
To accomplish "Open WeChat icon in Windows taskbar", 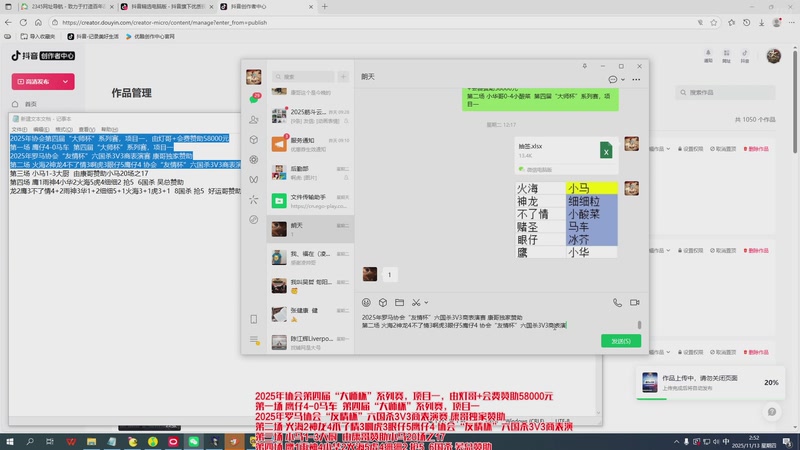I will (193, 442).
